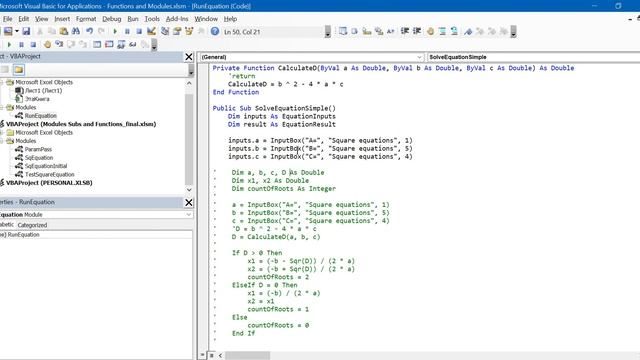640x360 pixels.
Task: Open the Properties Window toolbar icon
Action: pyautogui.click(x=177, y=31)
